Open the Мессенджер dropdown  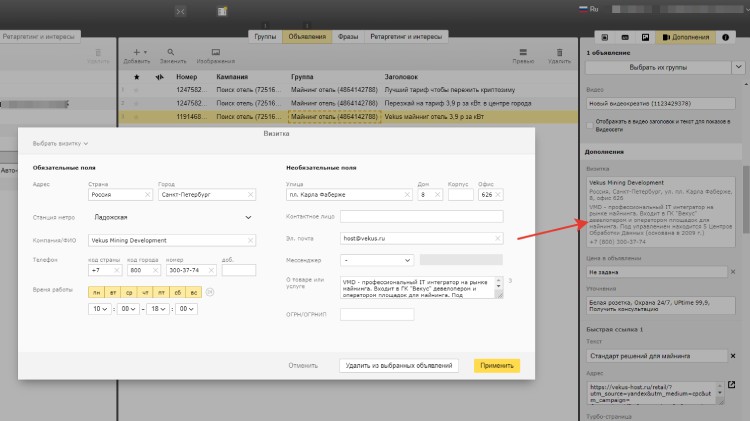tap(377, 260)
